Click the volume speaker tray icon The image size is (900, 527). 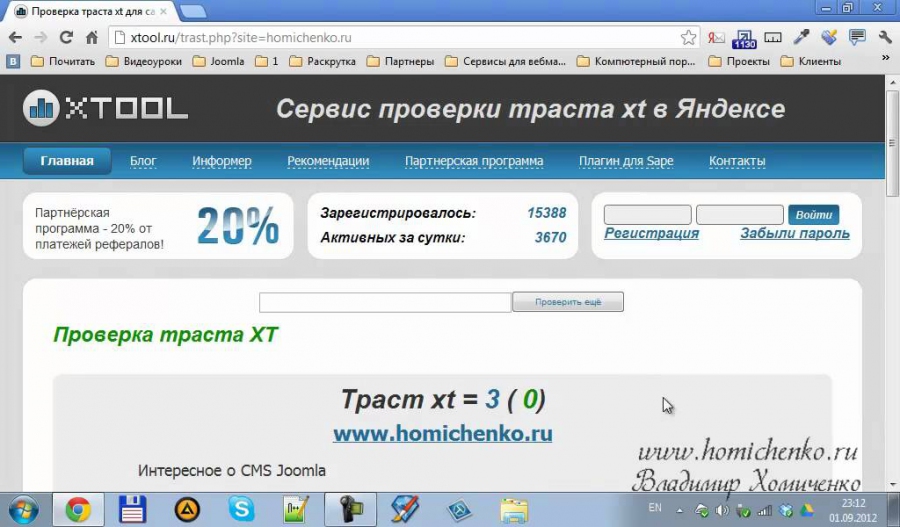(722, 510)
